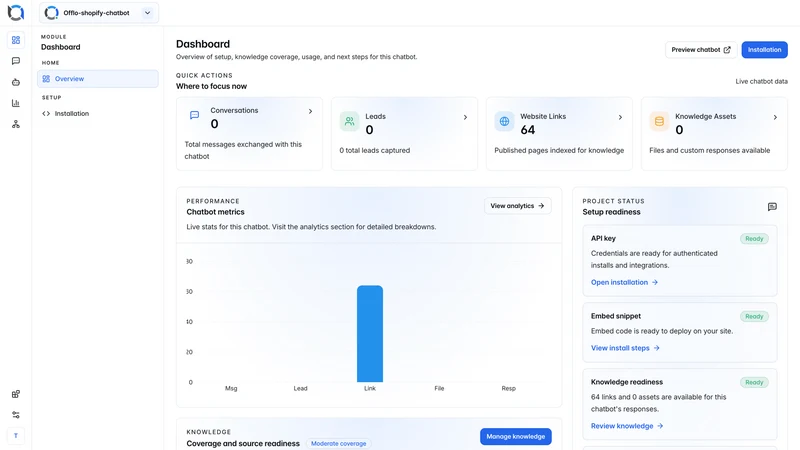
Task: Open the dashboard grid icon in the sidebar
Action: click(x=16, y=40)
